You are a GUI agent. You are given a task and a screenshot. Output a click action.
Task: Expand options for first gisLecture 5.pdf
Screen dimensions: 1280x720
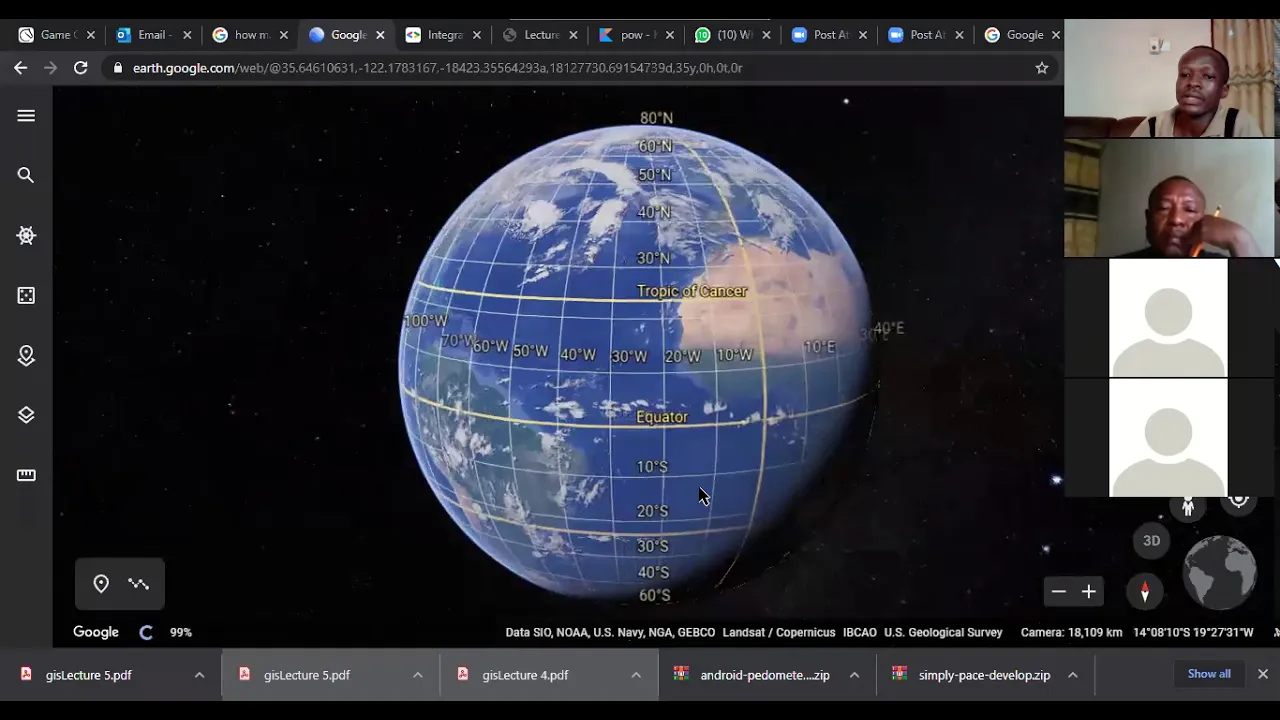coord(199,675)
